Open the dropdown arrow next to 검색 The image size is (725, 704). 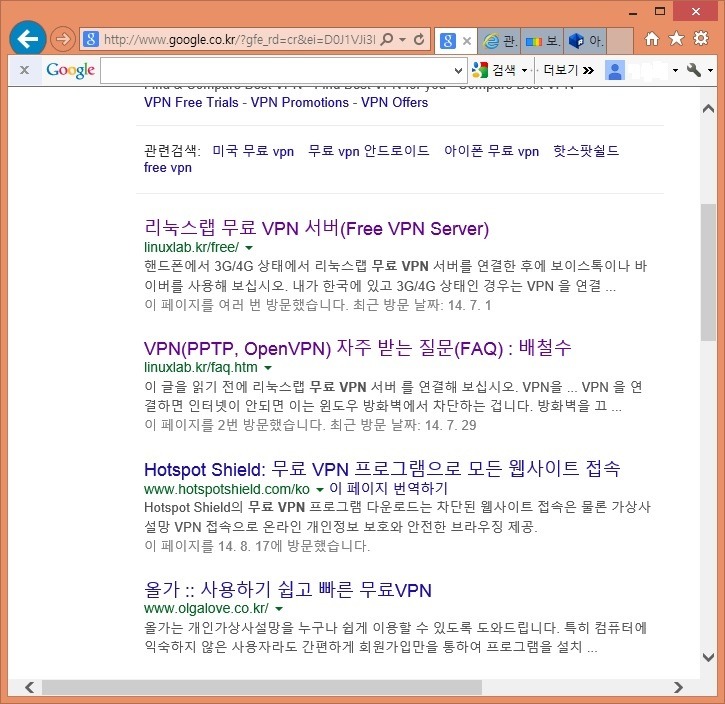[x=524, y=71]
